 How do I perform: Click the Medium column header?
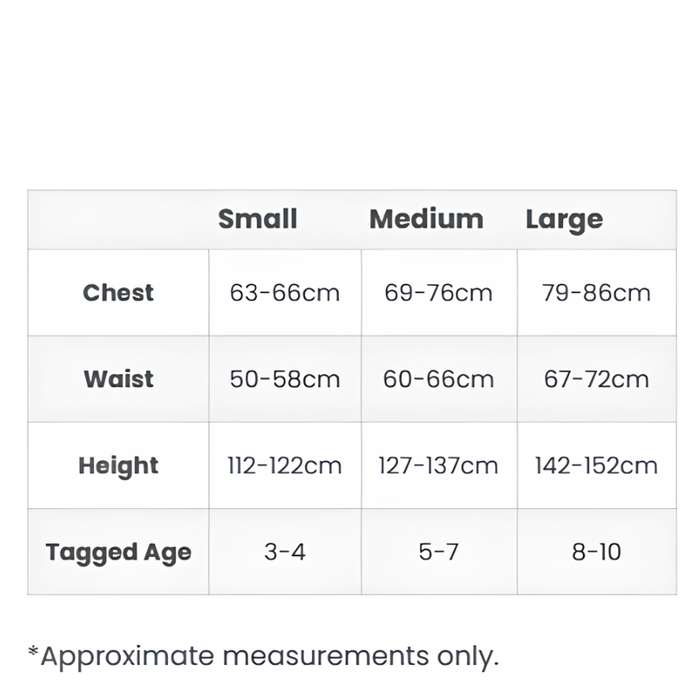(426, 219)
